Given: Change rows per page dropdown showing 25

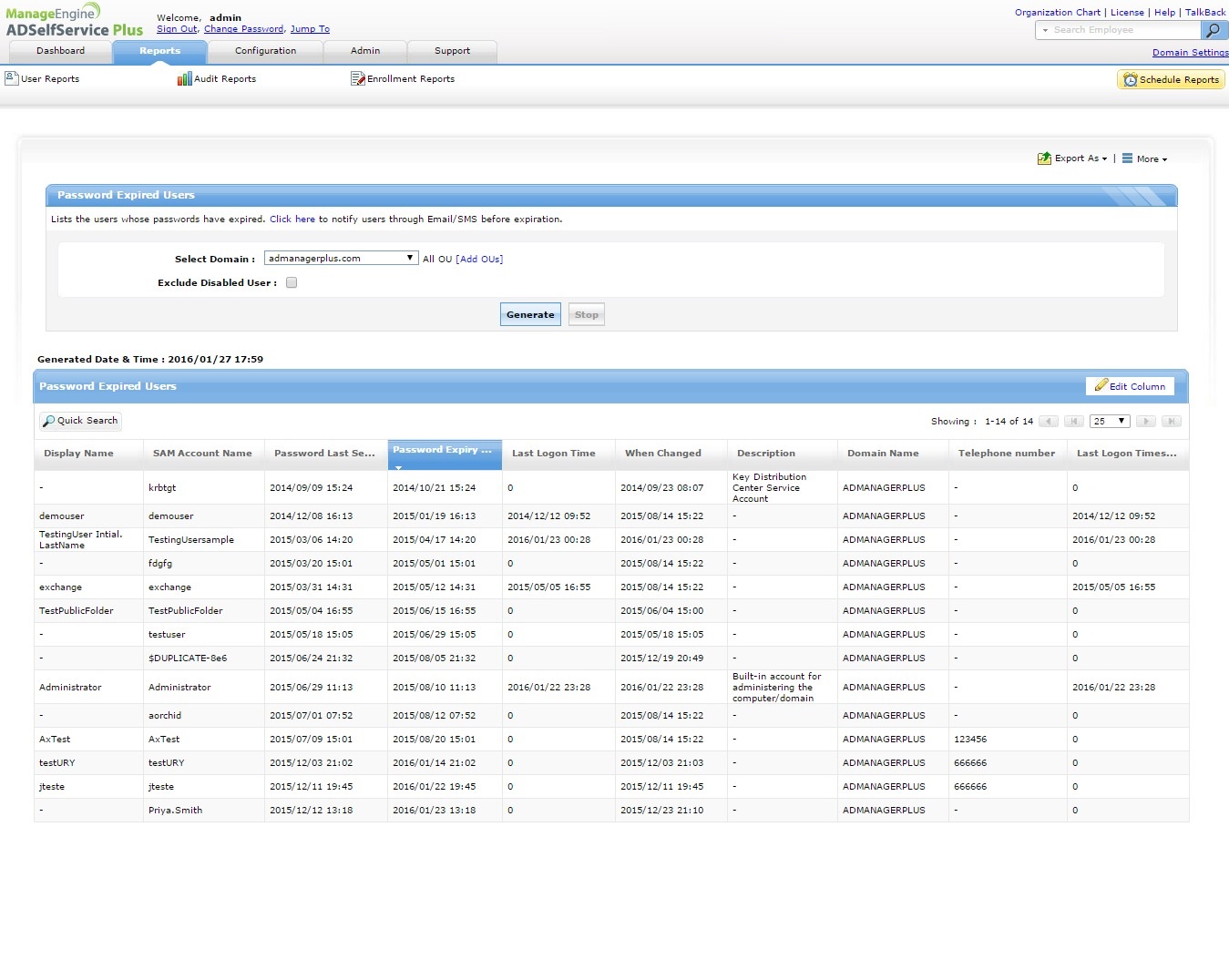Looking at the screenshot, I should pos(1109,421).
